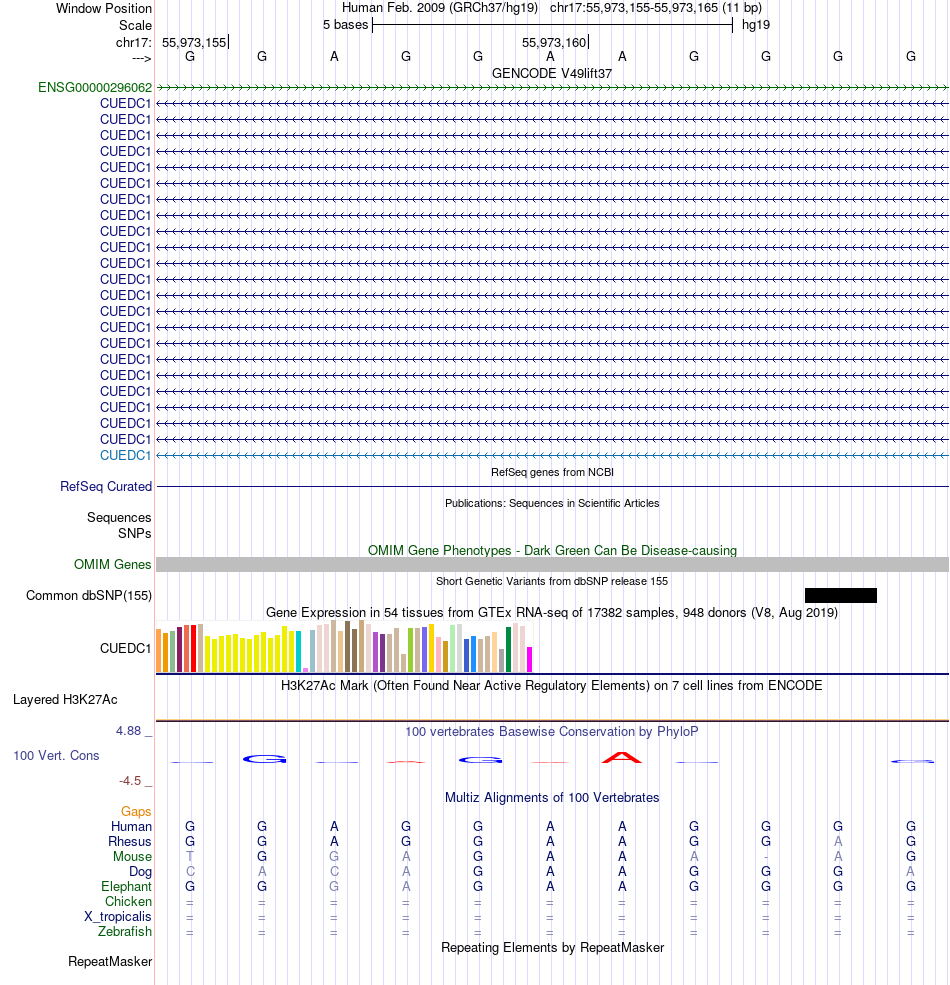The width and height of the screenshot is (950, 985).
Task: Click the Window Position label
Action: tap(104, 9)
